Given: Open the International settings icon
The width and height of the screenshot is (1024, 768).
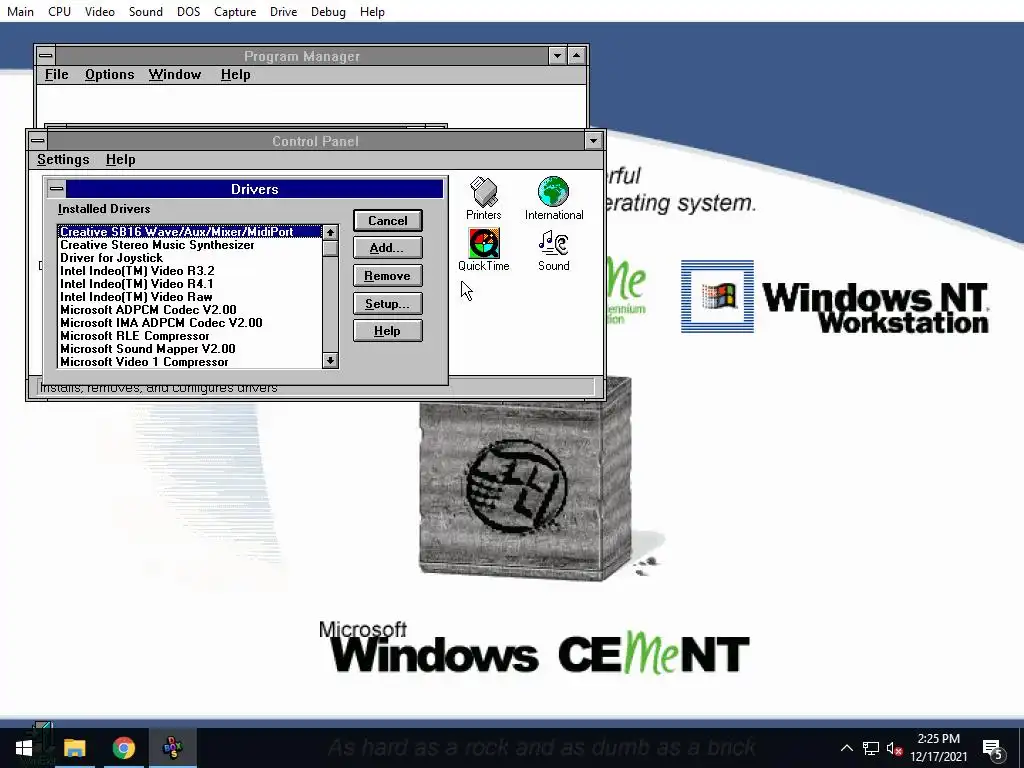Looking at the screenshot, I should (554, 199).
